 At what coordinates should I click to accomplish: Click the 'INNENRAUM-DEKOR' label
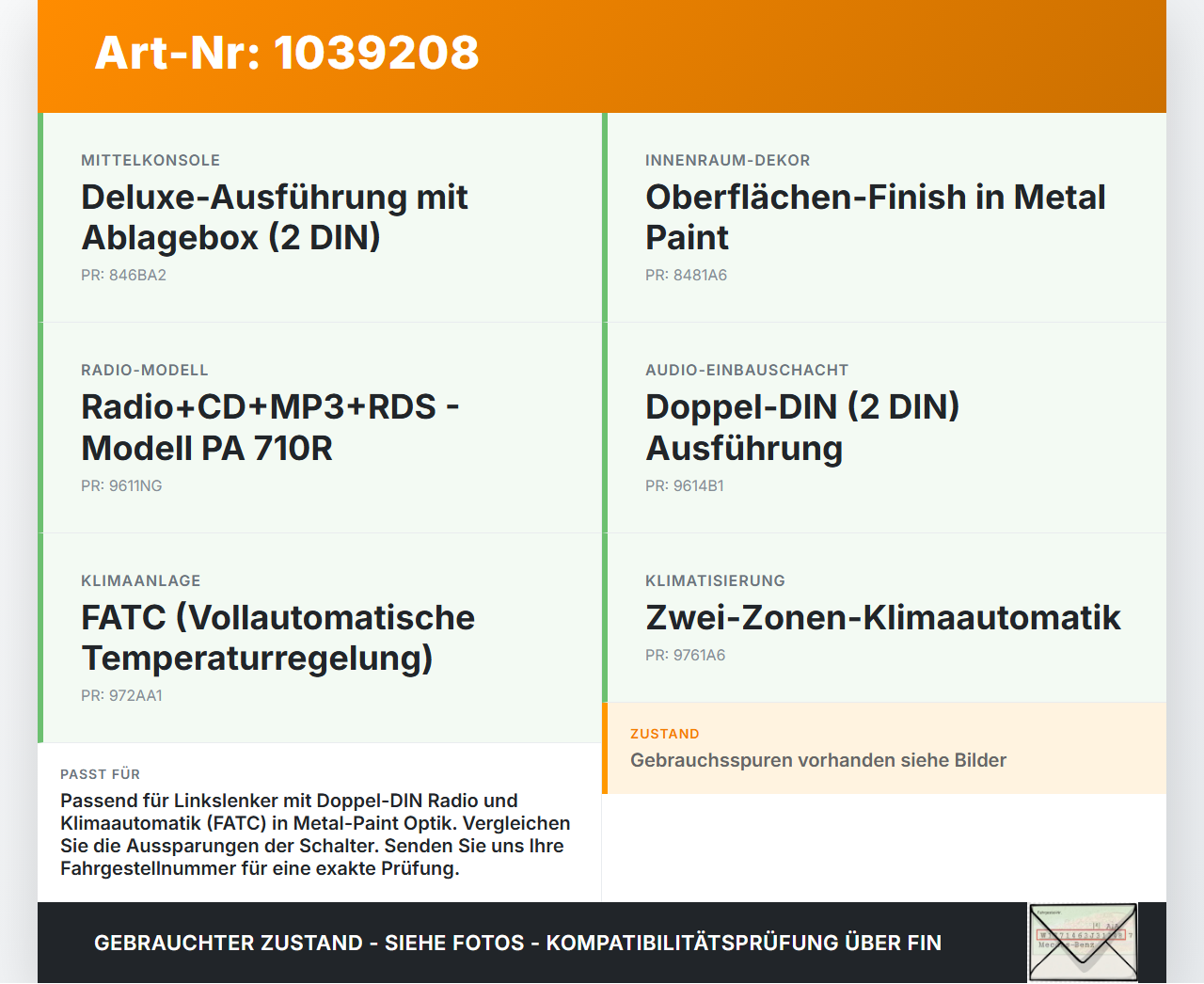tap(728, 161)
